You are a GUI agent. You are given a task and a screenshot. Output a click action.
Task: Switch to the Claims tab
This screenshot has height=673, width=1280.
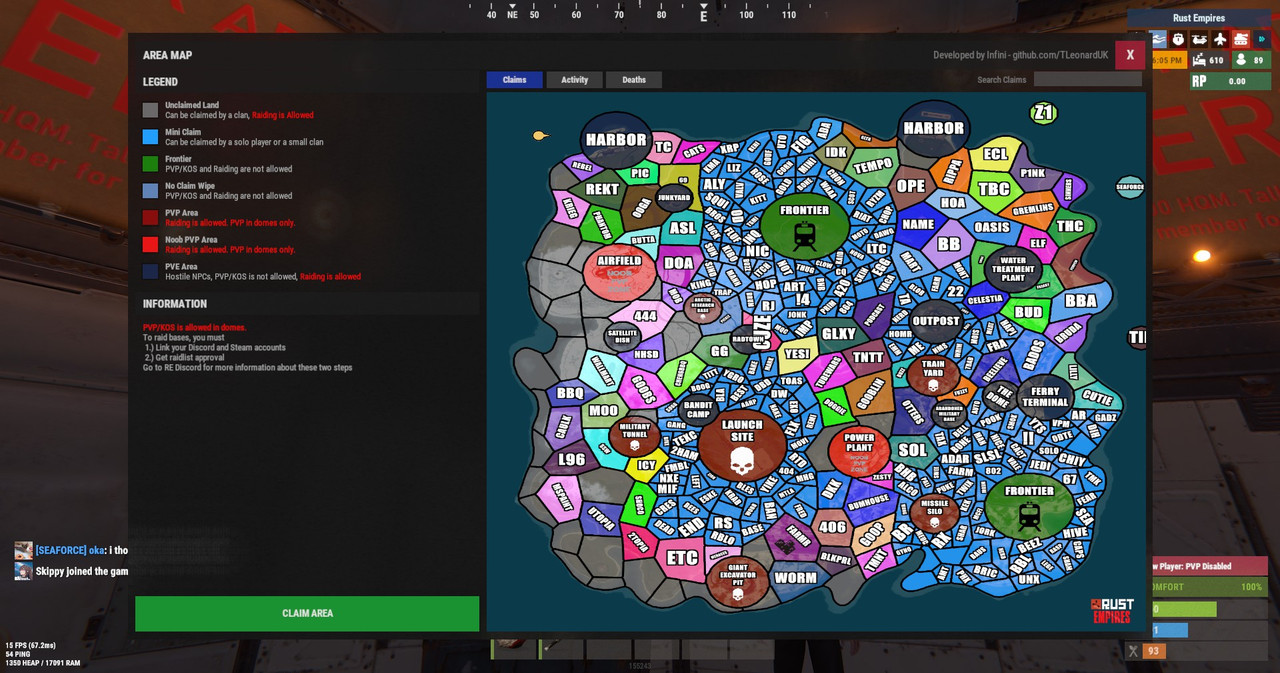tap(514, 80)
